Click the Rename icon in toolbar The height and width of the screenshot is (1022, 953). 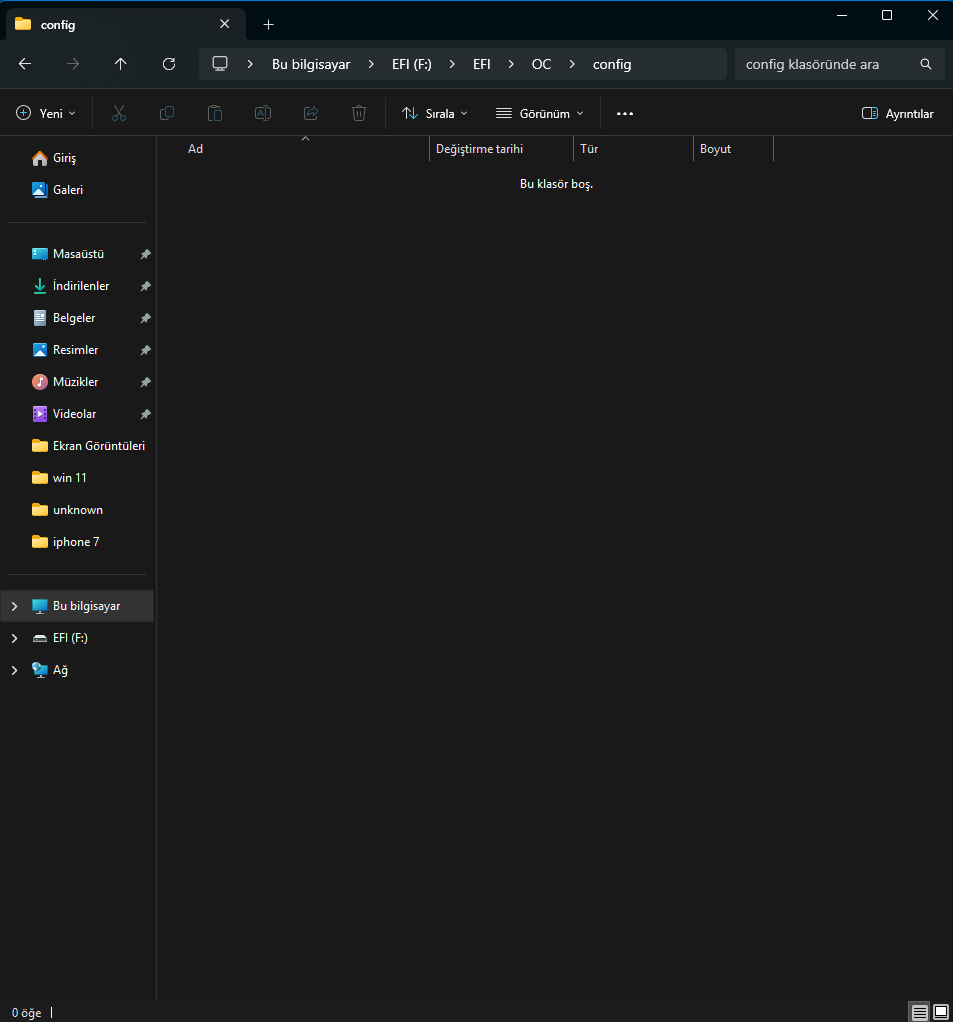tap(263, 114)
